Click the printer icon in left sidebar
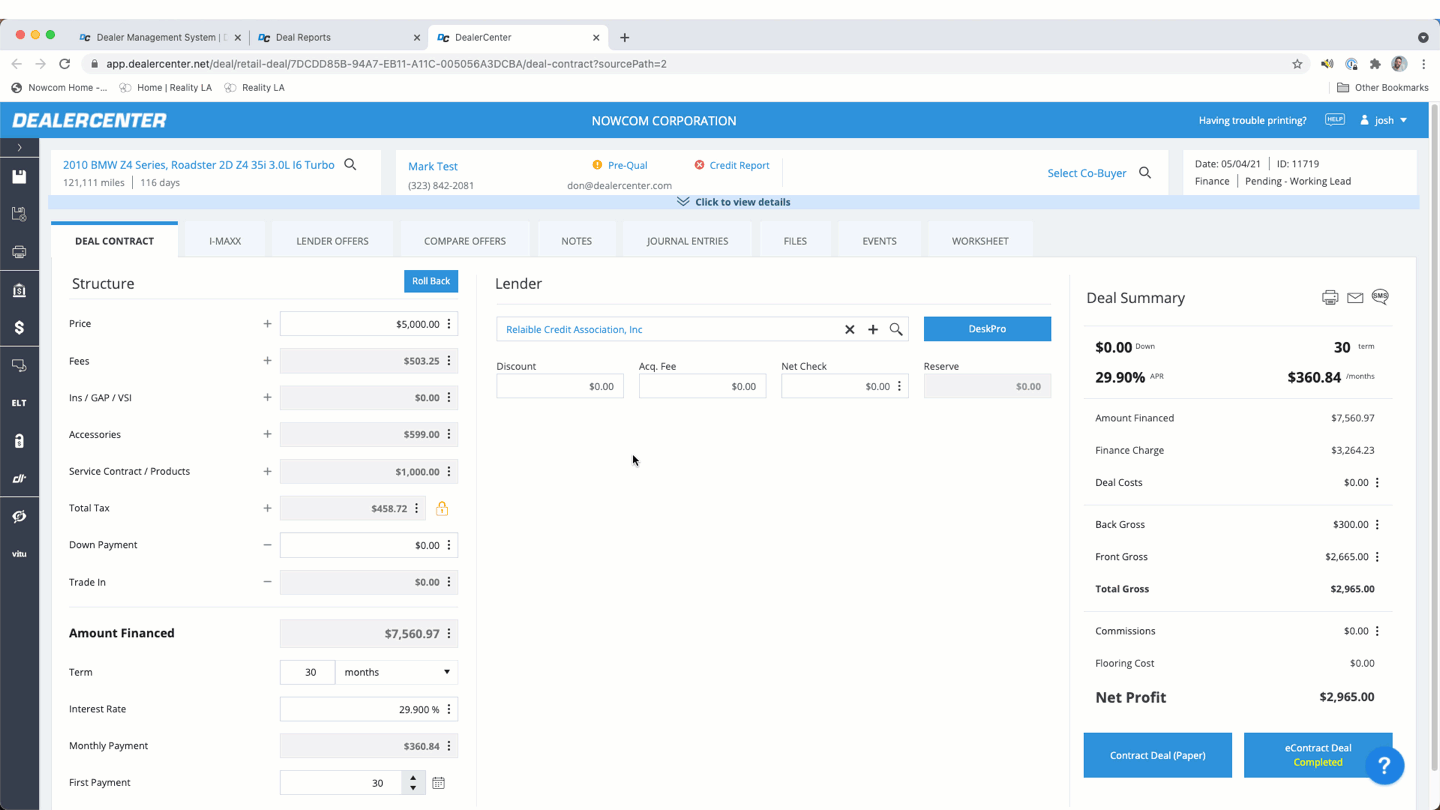1440x810 pixels. 19,252
